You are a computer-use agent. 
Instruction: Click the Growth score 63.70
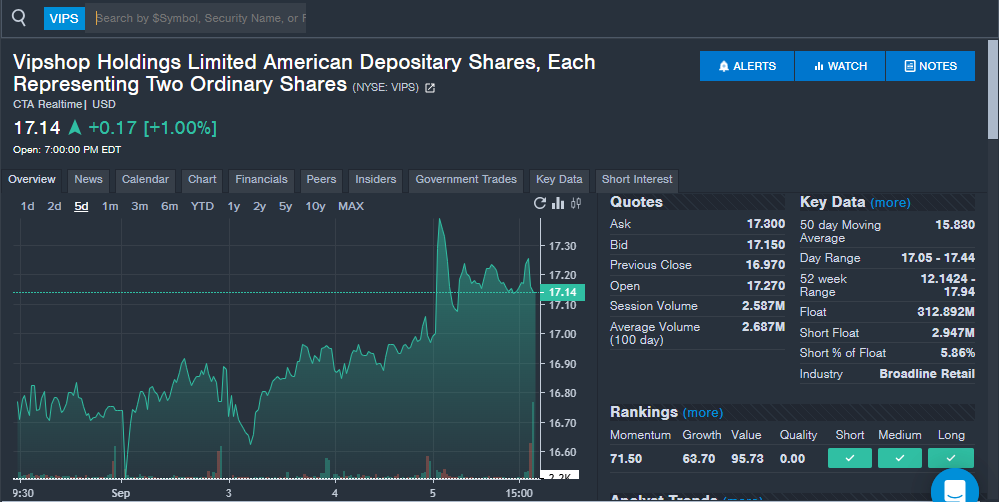[698, 459]
